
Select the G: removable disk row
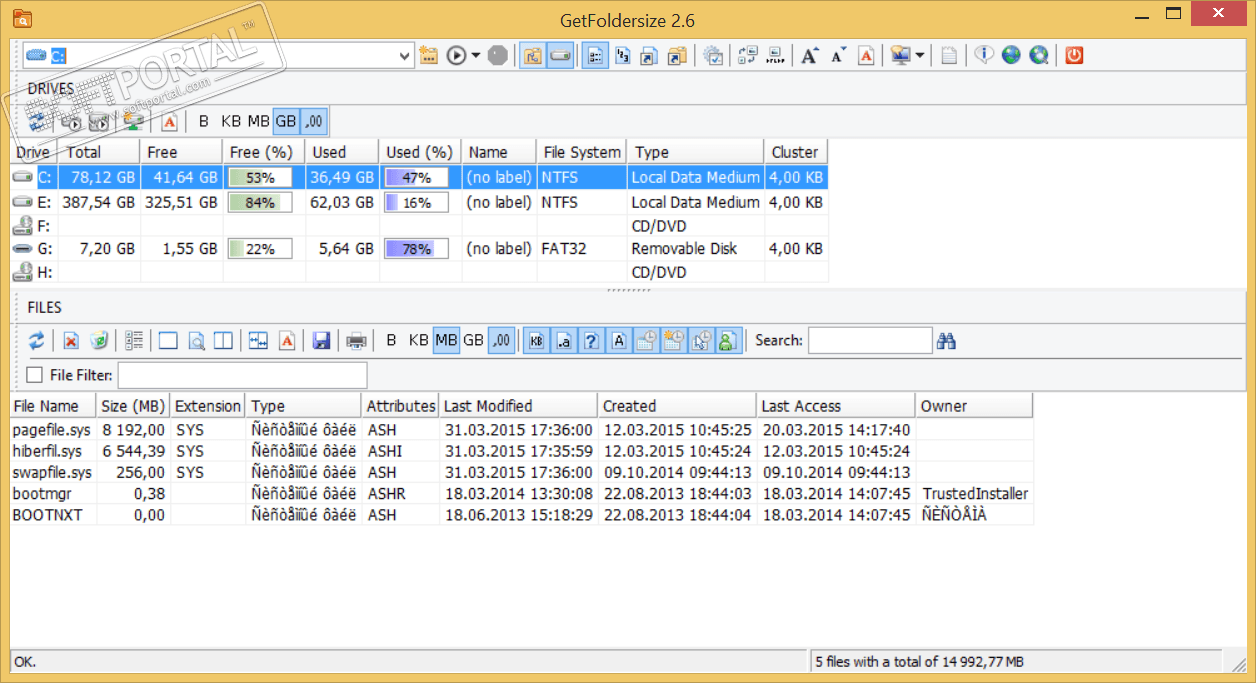click(x=419, y=248)
